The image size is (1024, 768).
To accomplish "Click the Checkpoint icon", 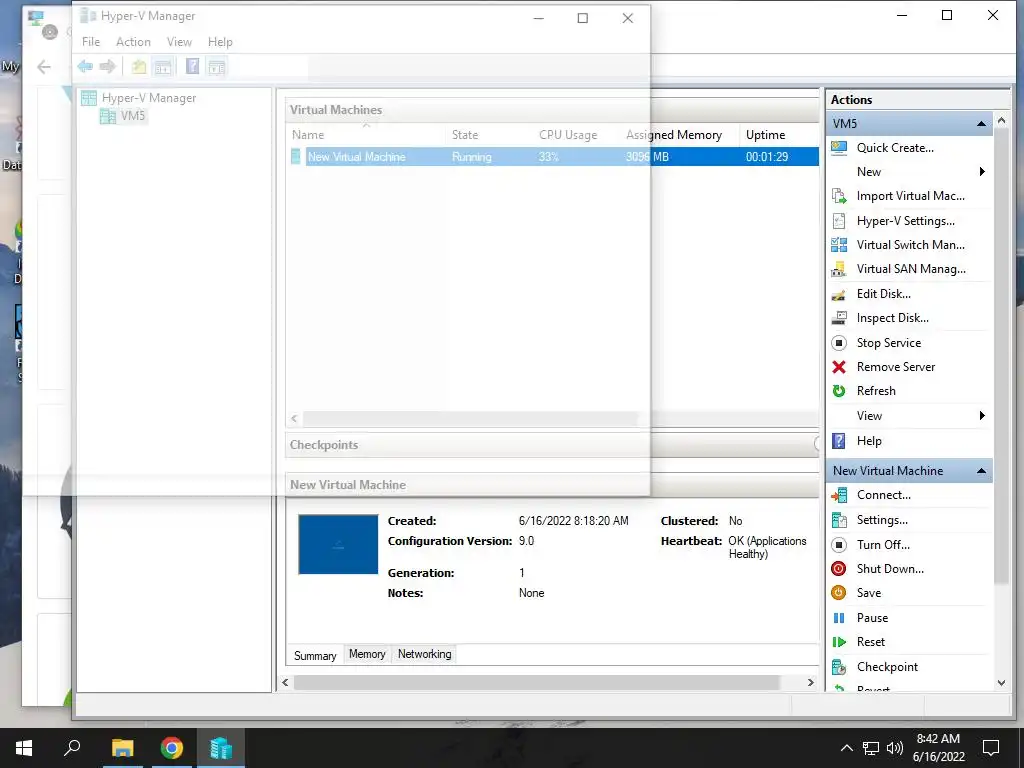I will [839, 667].
